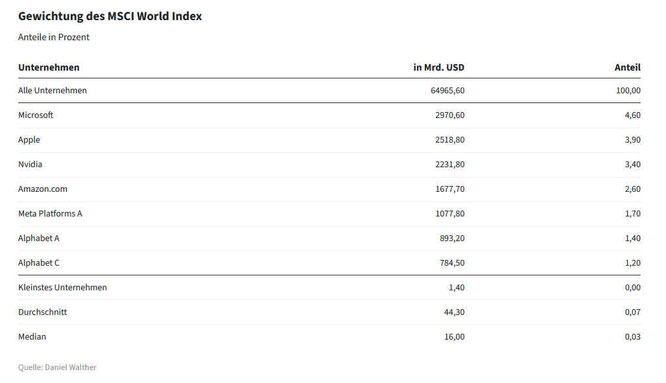Click the in Mrd. USD column header

[439, 67]
